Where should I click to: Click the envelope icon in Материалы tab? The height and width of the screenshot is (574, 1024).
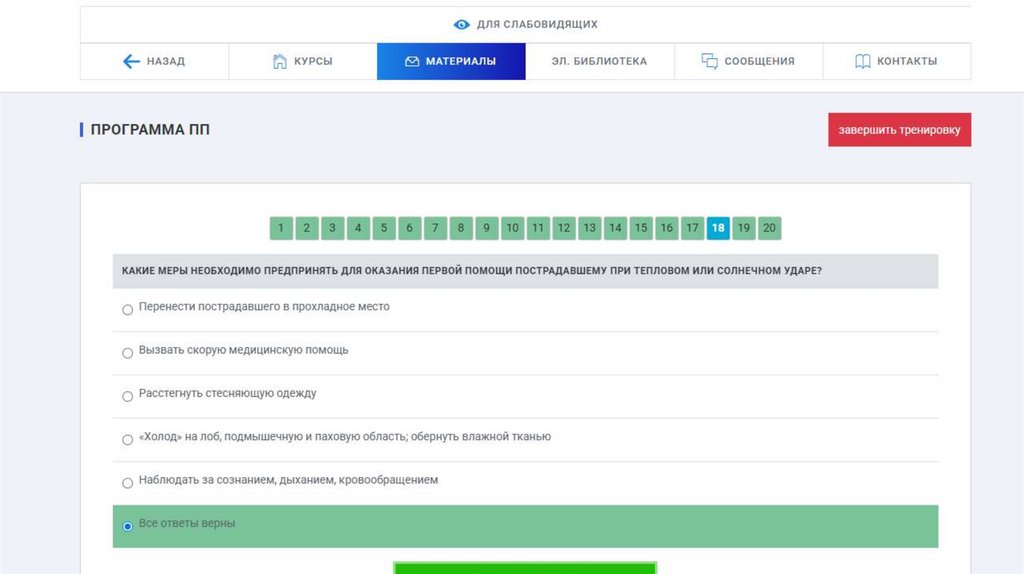pyautogui.click(x=412, y=61)
